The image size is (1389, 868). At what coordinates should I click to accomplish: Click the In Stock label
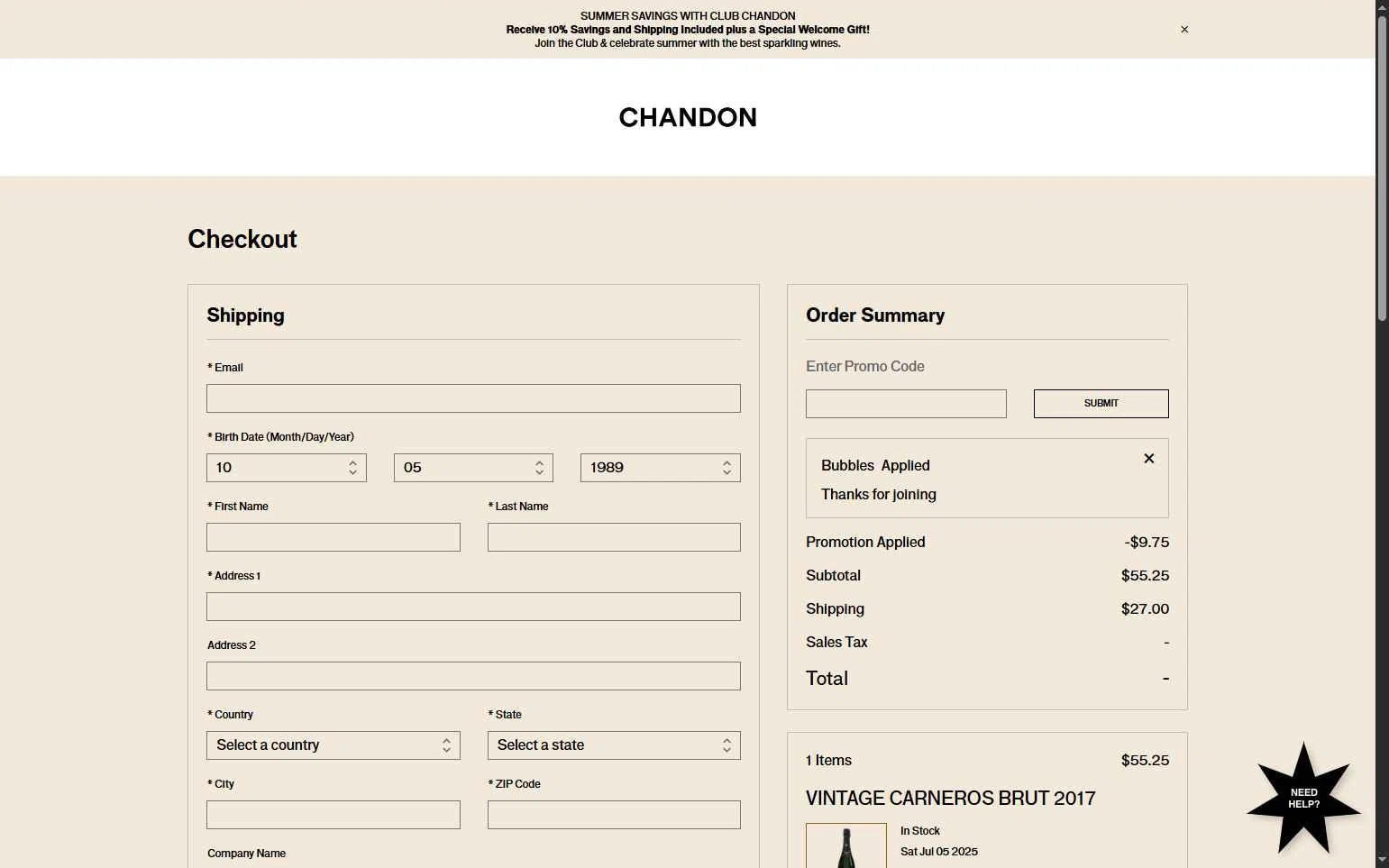tap(920, 831)
